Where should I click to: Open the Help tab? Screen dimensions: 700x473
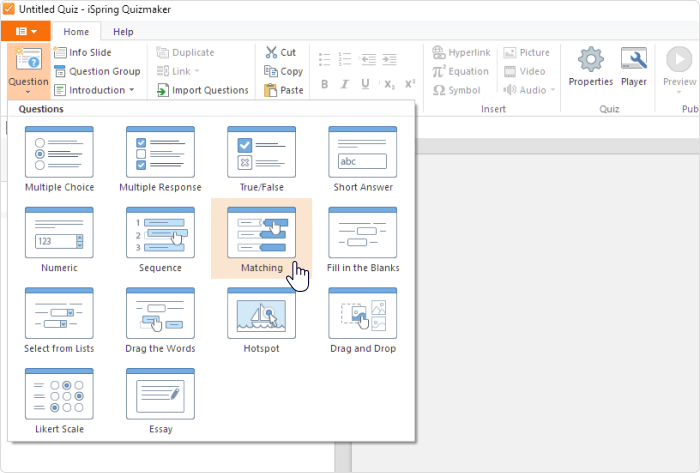(123, 32)
